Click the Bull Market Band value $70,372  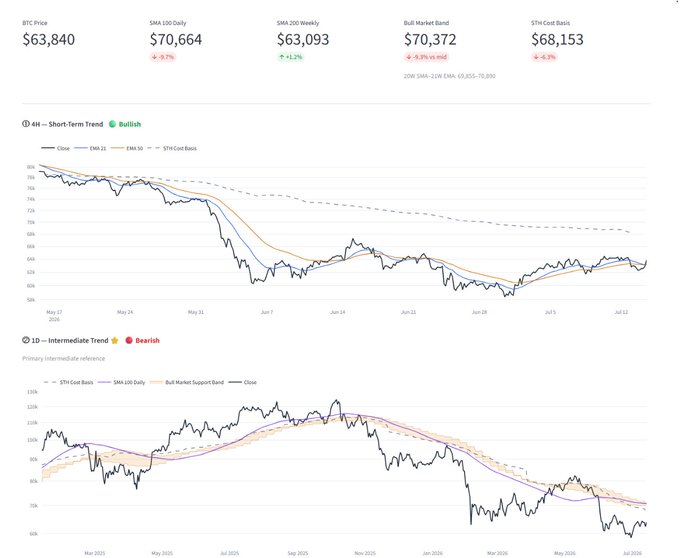coord(430,39)
